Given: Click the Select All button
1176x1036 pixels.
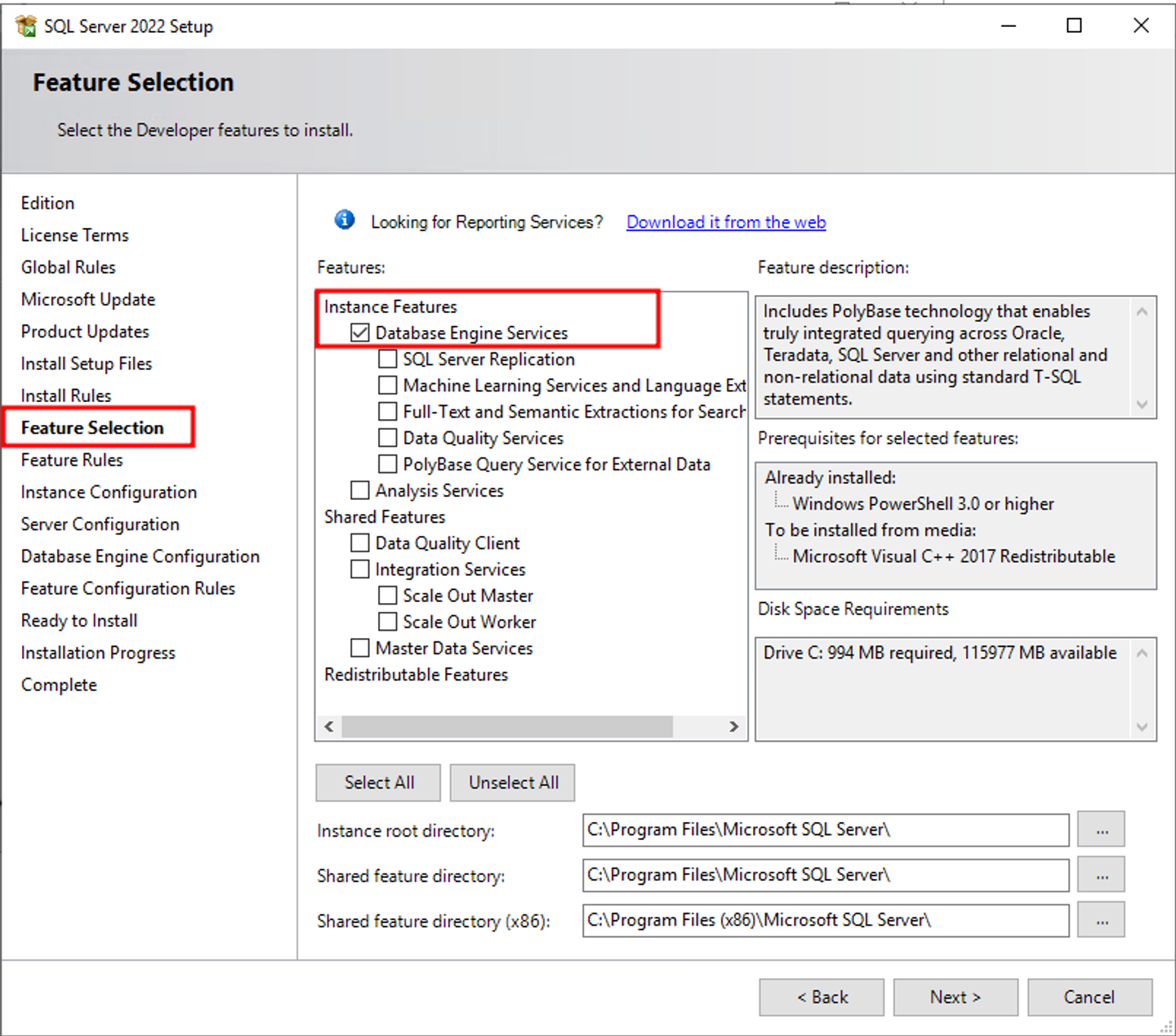Looking at the screenshot, I should tap(378, 783).
